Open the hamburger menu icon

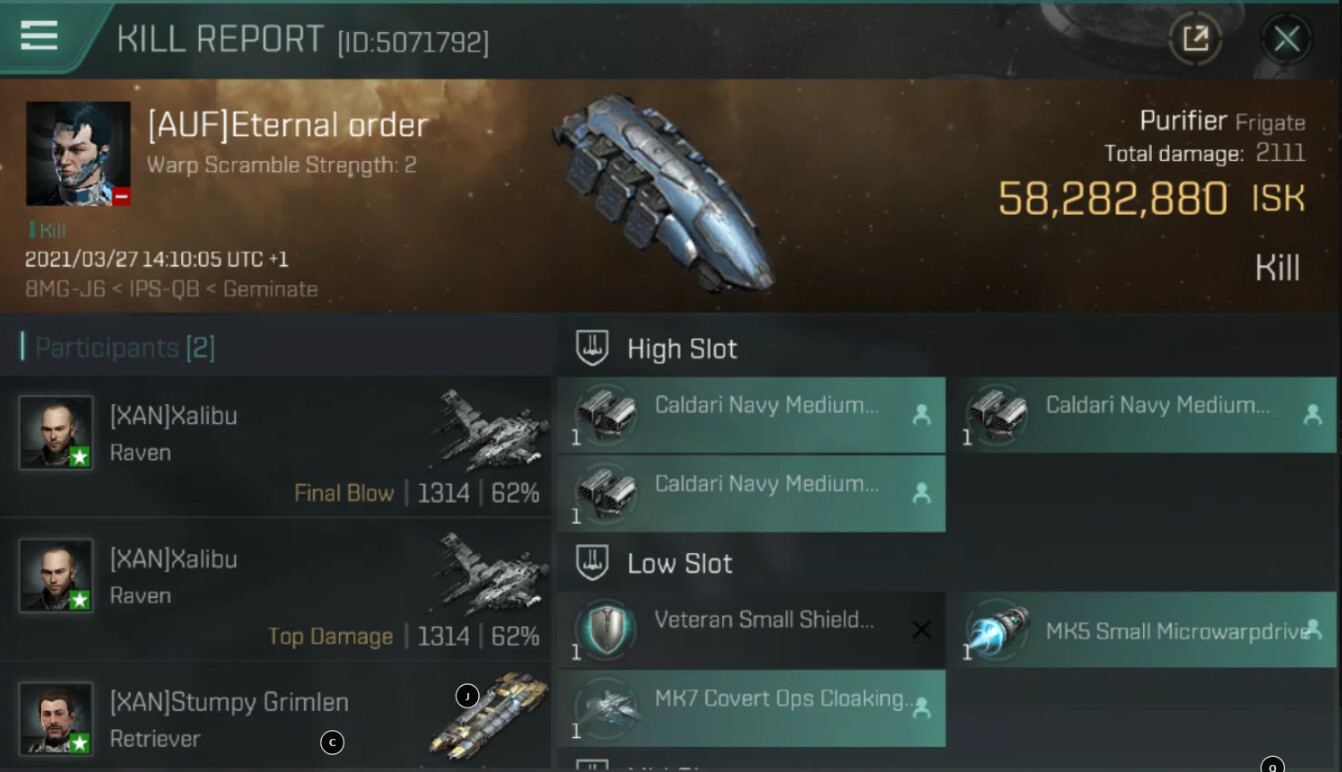(39, 36)
